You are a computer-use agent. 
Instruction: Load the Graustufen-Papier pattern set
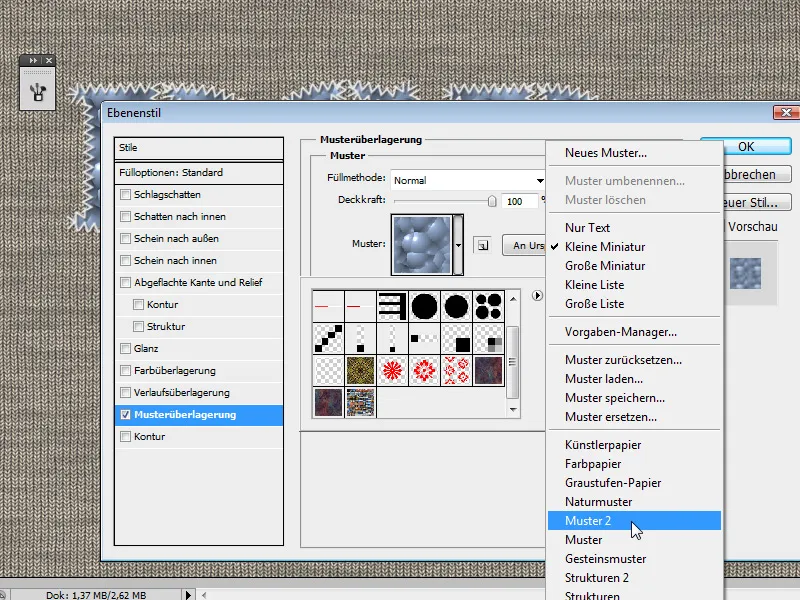(613, 483)
